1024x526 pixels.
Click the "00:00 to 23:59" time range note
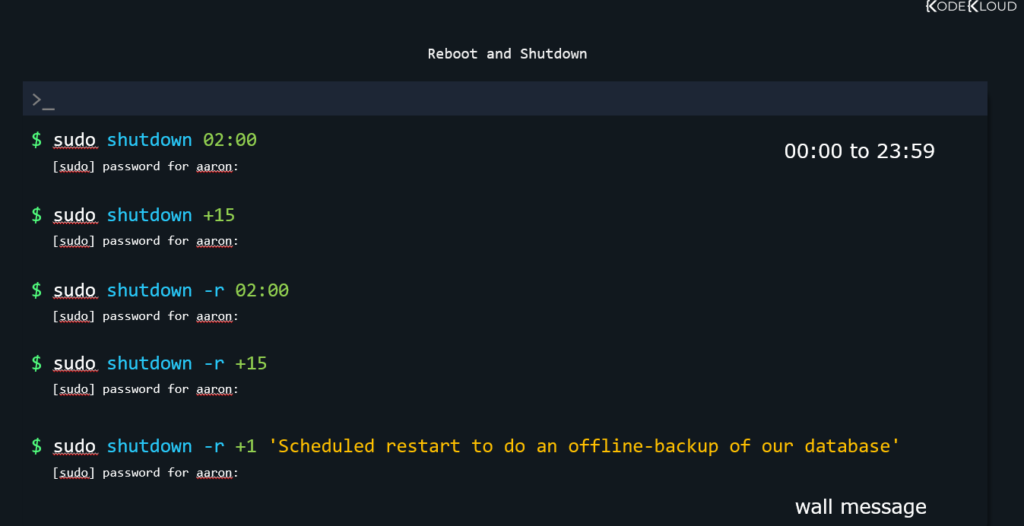(859, 152)
